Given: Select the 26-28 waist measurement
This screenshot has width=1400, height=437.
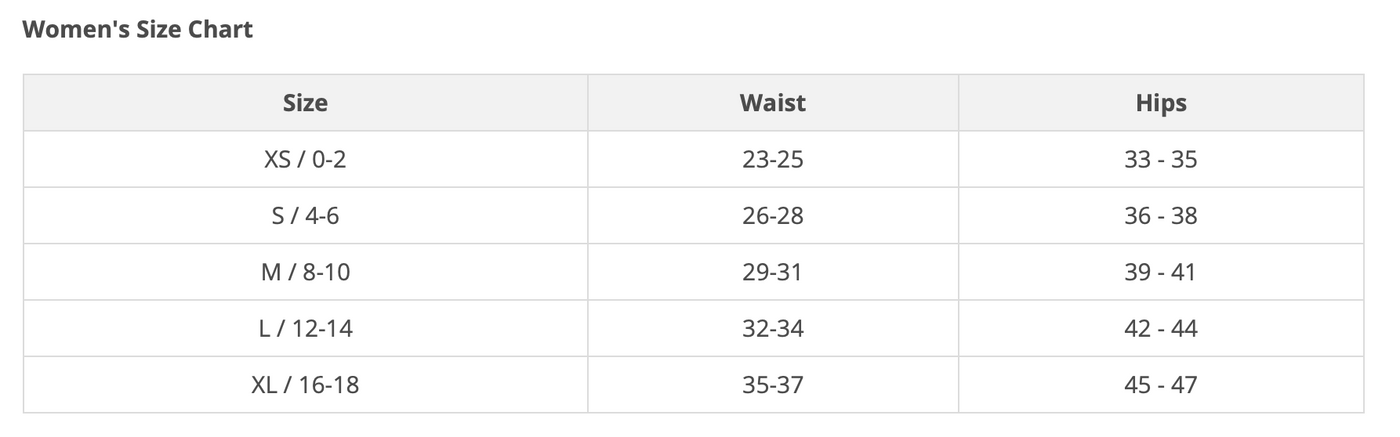Looking at the screenshot, I should pos(772,216).
